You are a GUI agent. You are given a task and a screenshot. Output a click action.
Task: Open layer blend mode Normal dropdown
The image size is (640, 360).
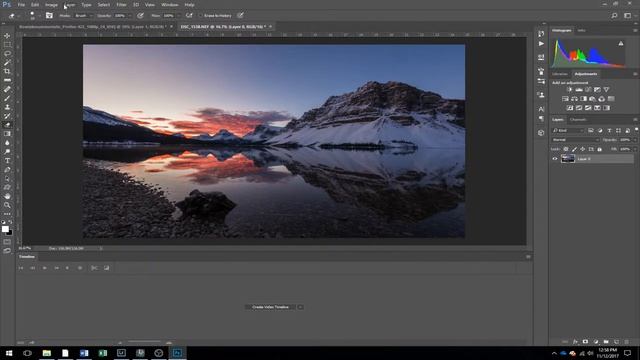point(576,140)
